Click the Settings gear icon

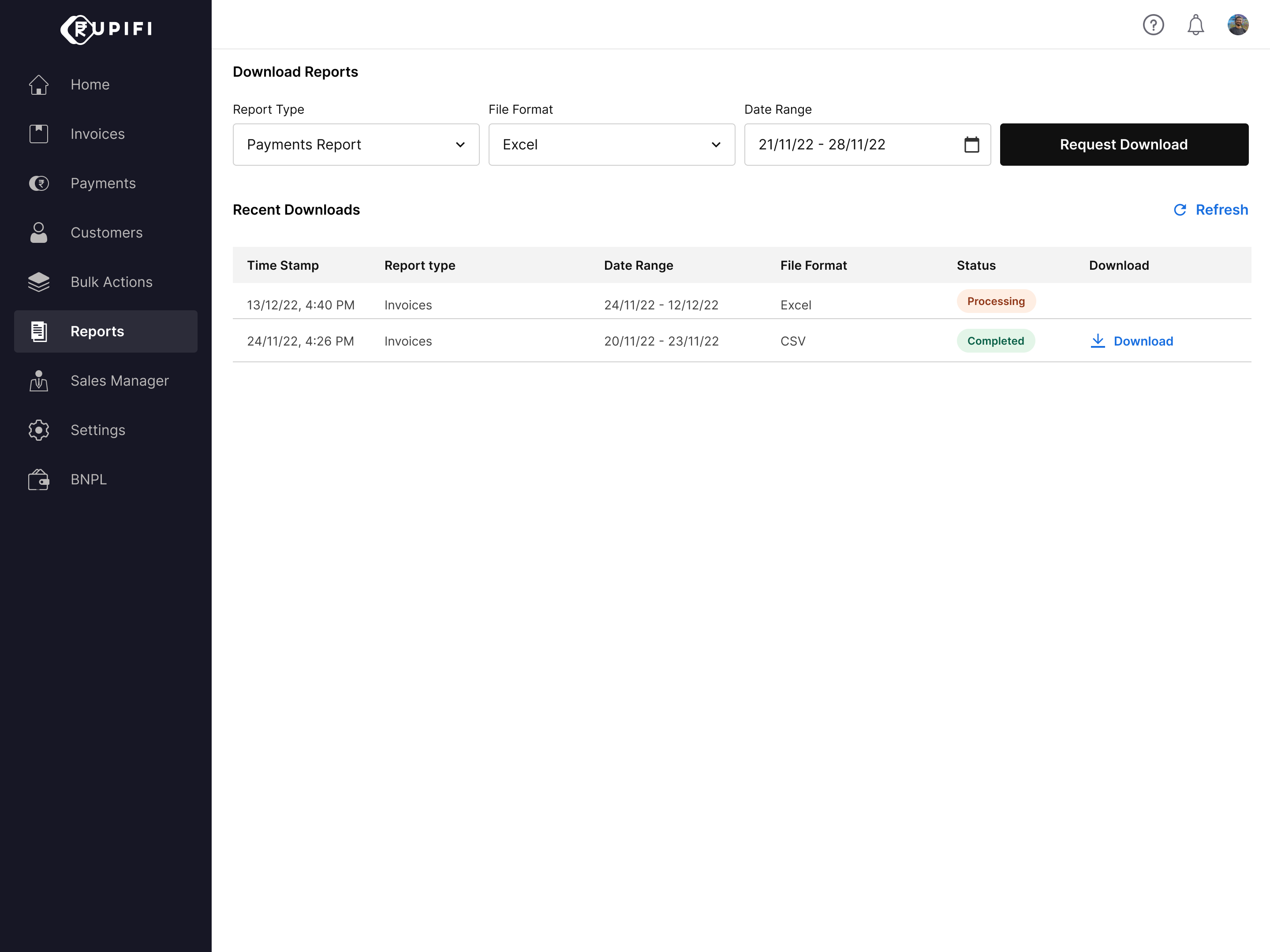pyautogui.click(x=38, y=430)
